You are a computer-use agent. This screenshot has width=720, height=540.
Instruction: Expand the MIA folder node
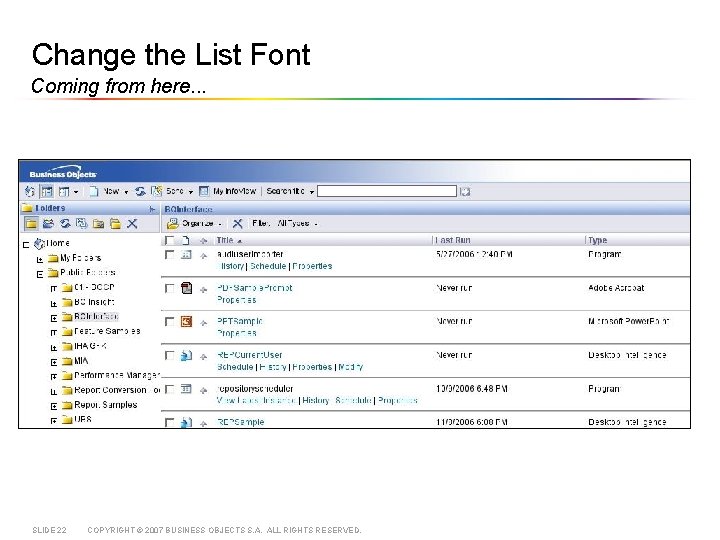click(54, 362)
